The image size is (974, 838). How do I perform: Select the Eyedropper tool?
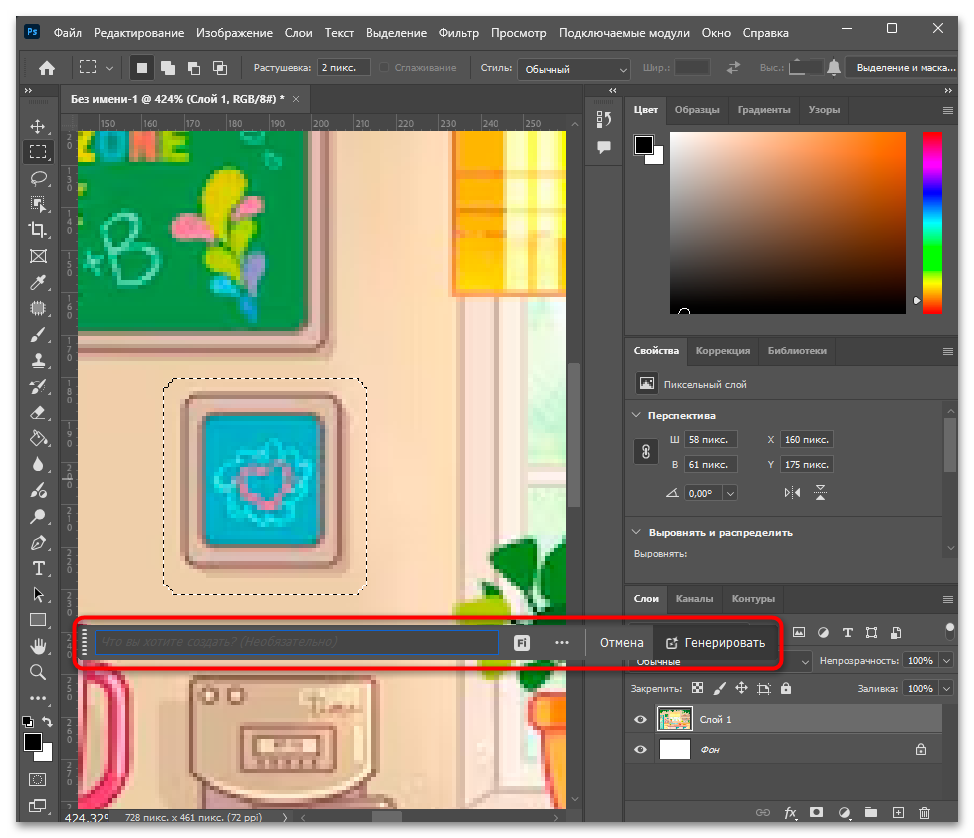click(x=38, y=283)
